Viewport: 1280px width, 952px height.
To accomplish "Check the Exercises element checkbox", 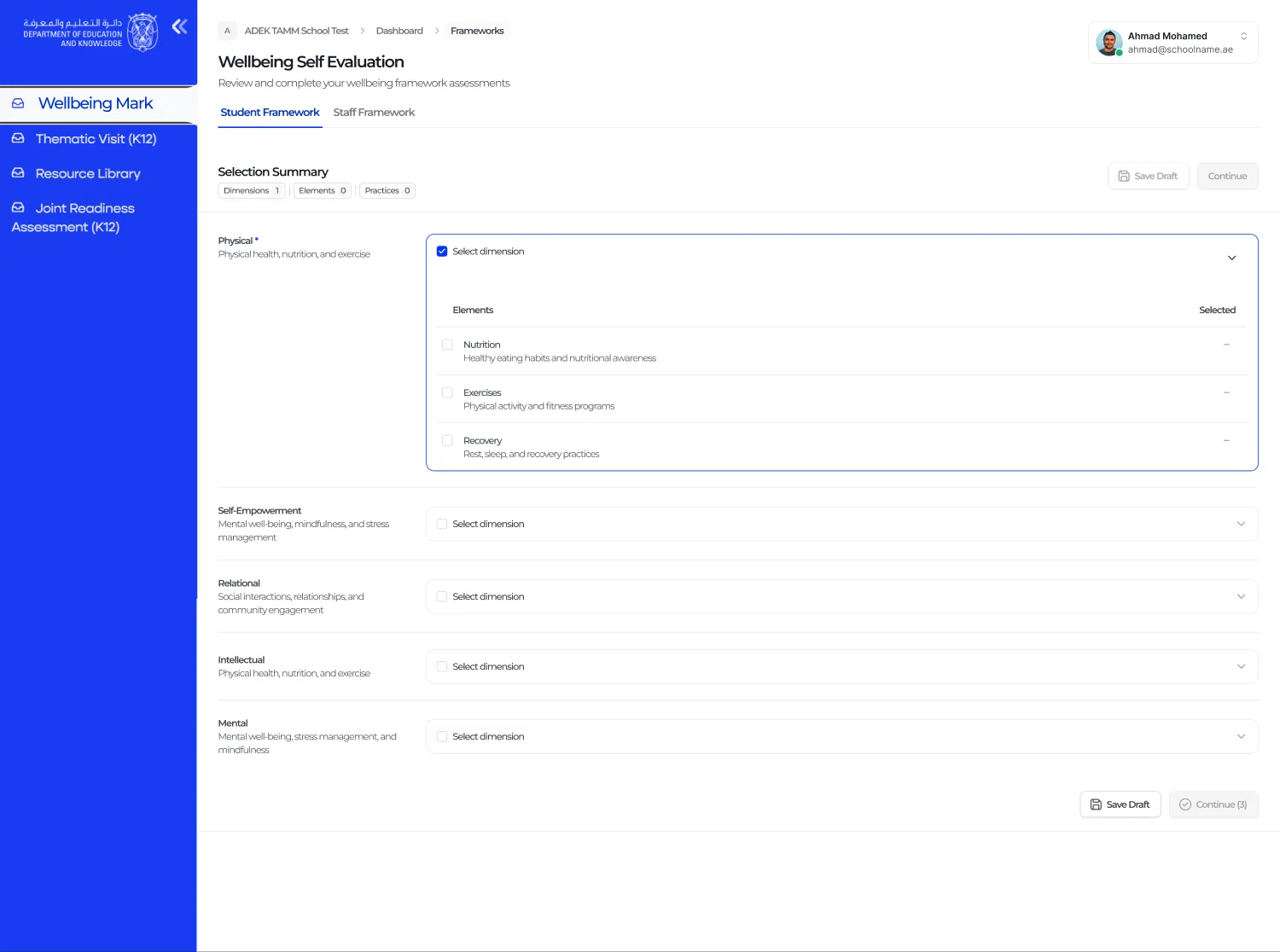I will [x=447, y=392].
